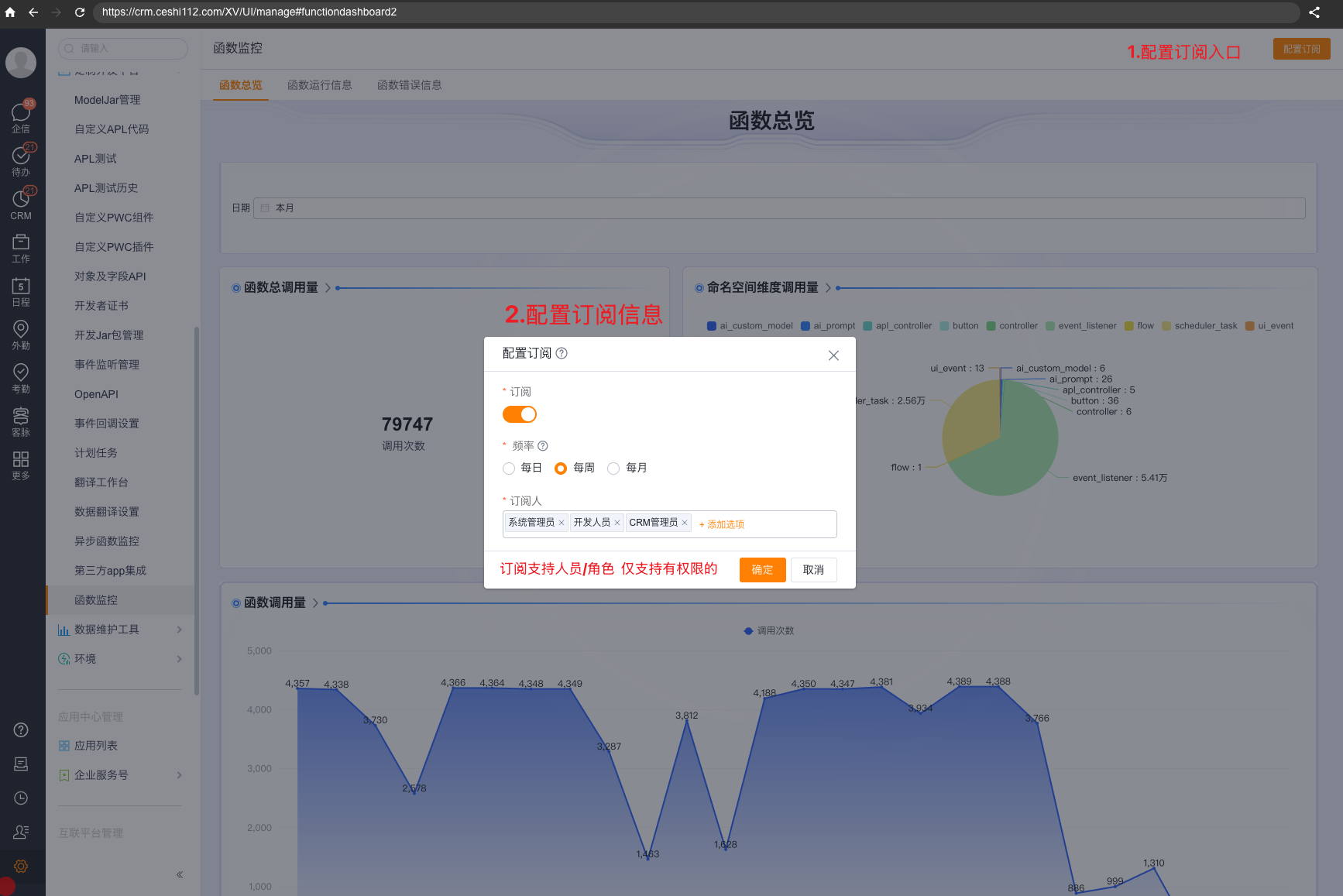Open the 考勤 attendance icon
The image size is (1343, 896).
tap(21, 377)
